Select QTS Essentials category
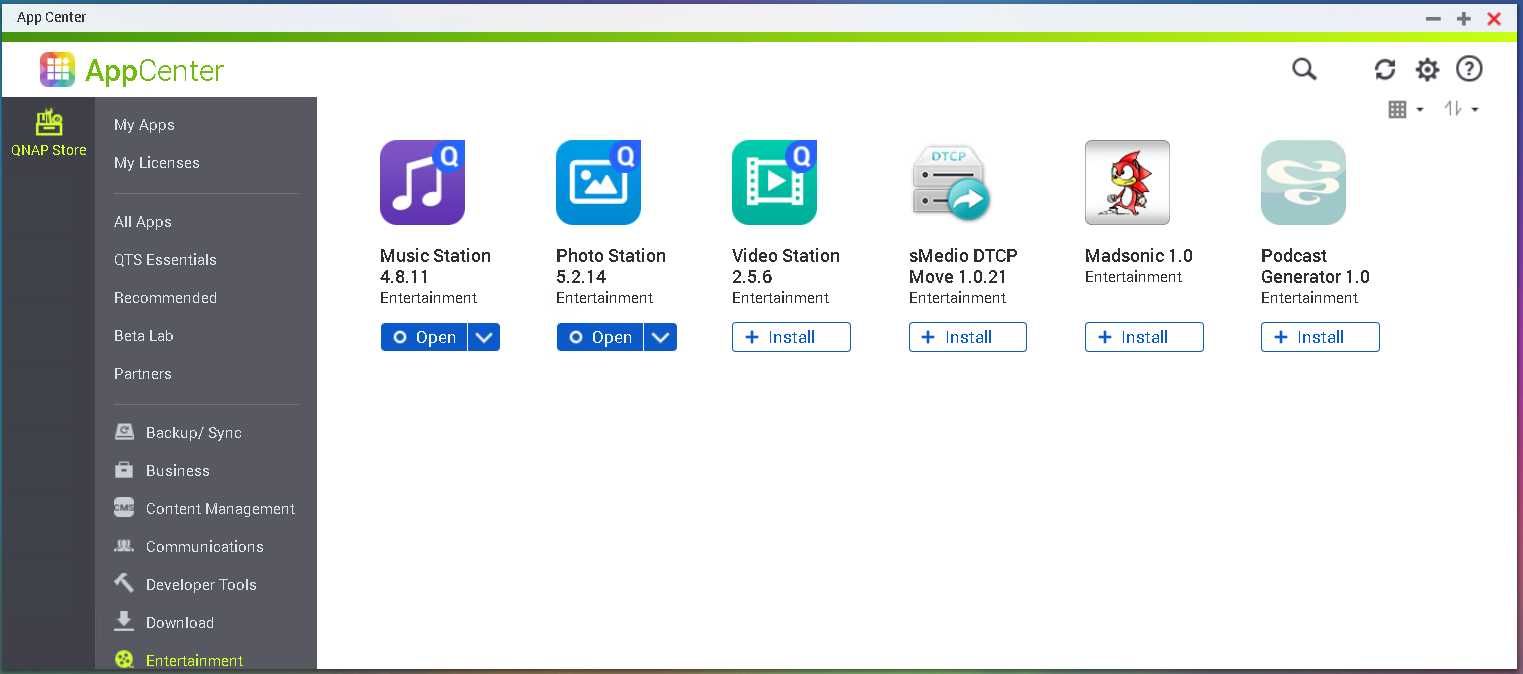Screen dimensions: 1523x674 coord(165,260)
